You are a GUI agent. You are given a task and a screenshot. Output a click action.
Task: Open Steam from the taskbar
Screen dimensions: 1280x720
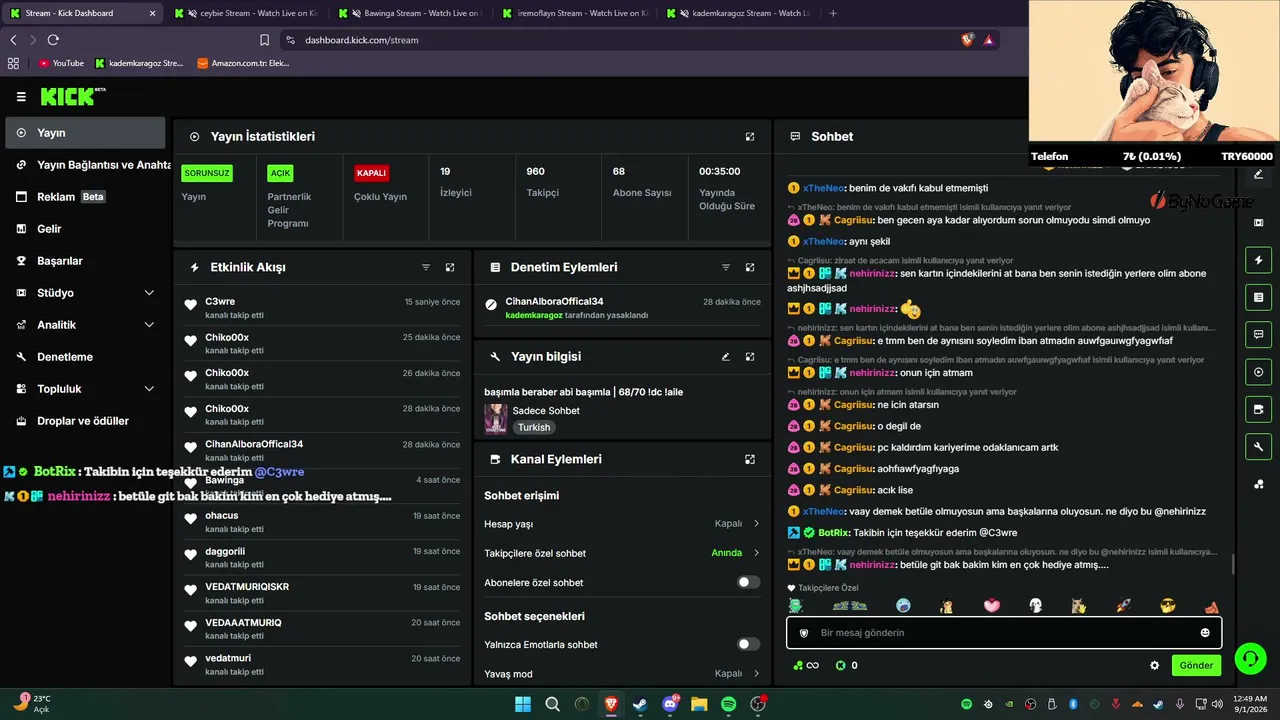point(640,704)
